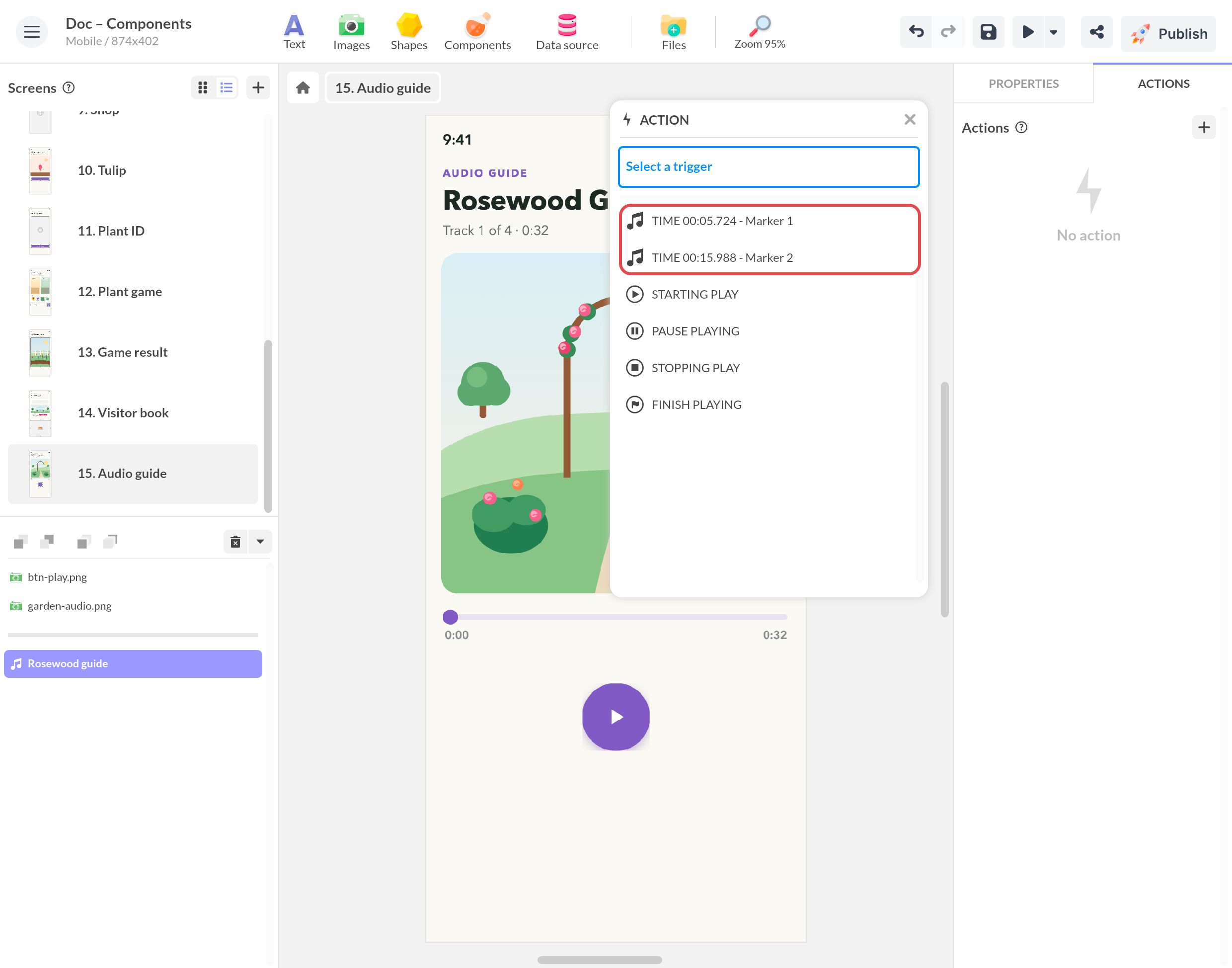This screenshot has height=968, width=1232.
Task: Open the 10. Tulip screen
Action: [x=133, y=170]
